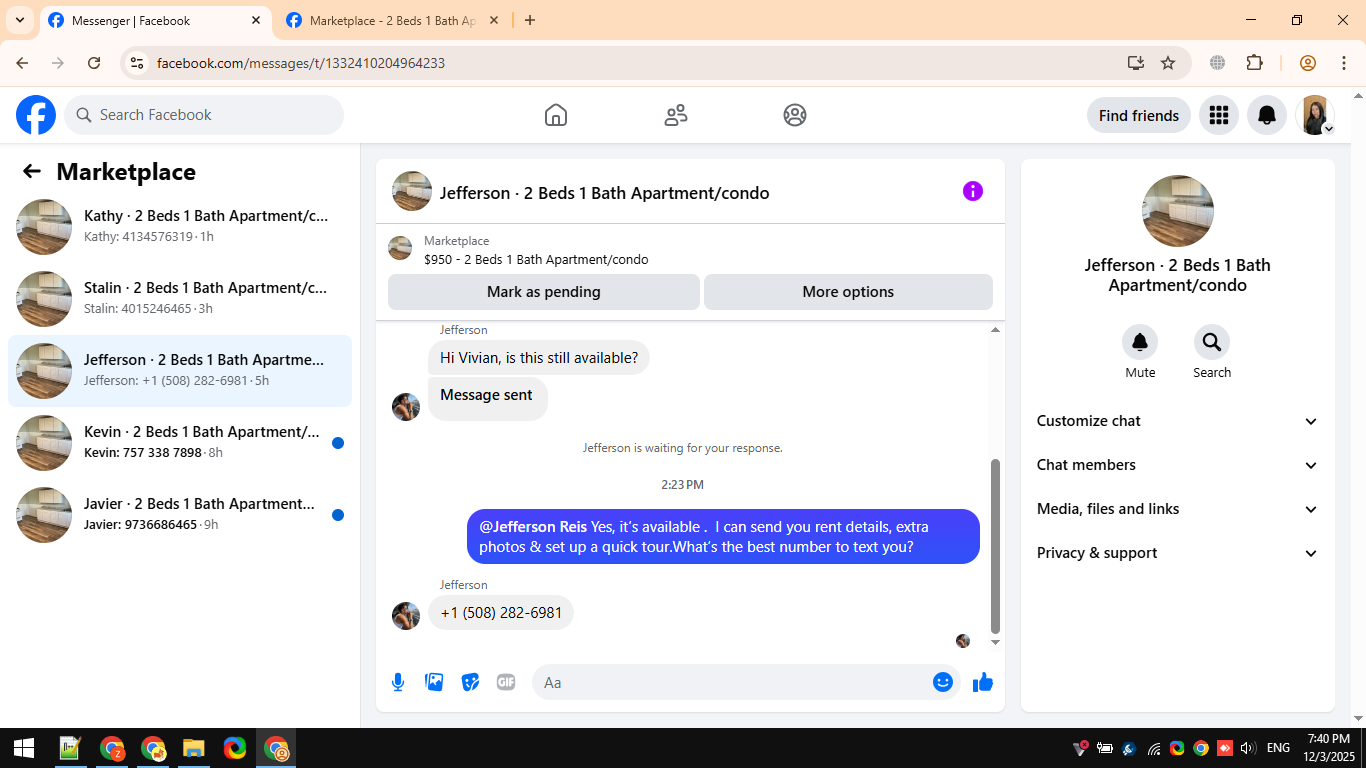Viewport: 1366px width, 768px height.
Task: Click 'Hi Vivian, is this still available?' message
Action: 539,358
